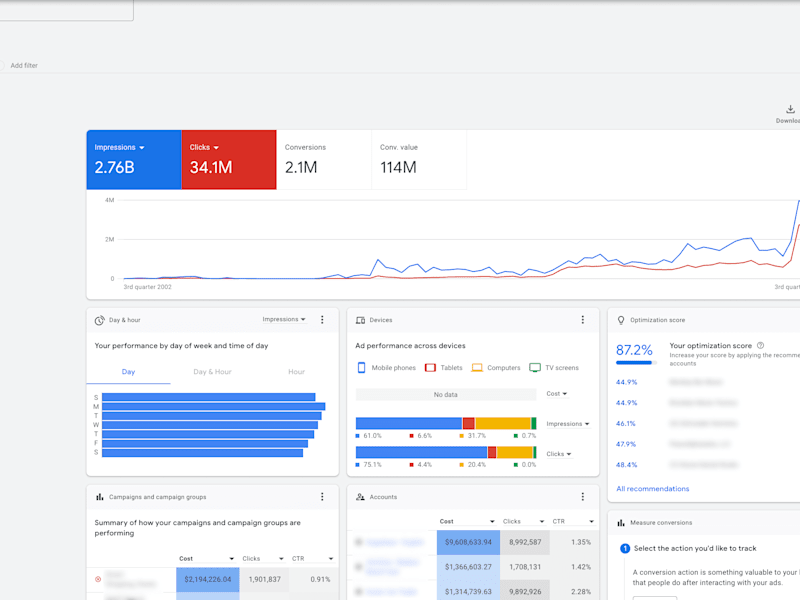Screen dimensions: 800x600
Task: Open Cost column dropdown in Accounts table
Action: point(467,521)
